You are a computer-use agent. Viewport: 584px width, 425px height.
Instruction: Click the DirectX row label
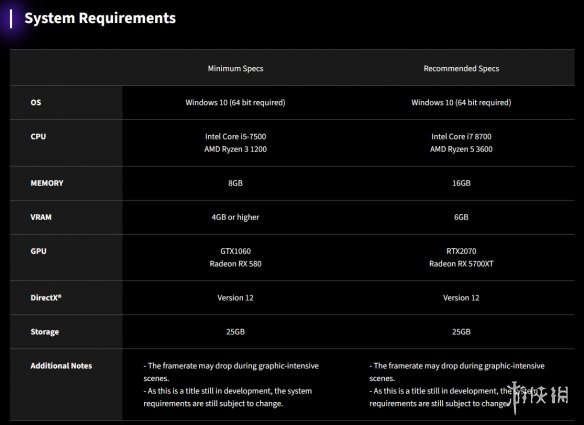(x=46, y=298)
